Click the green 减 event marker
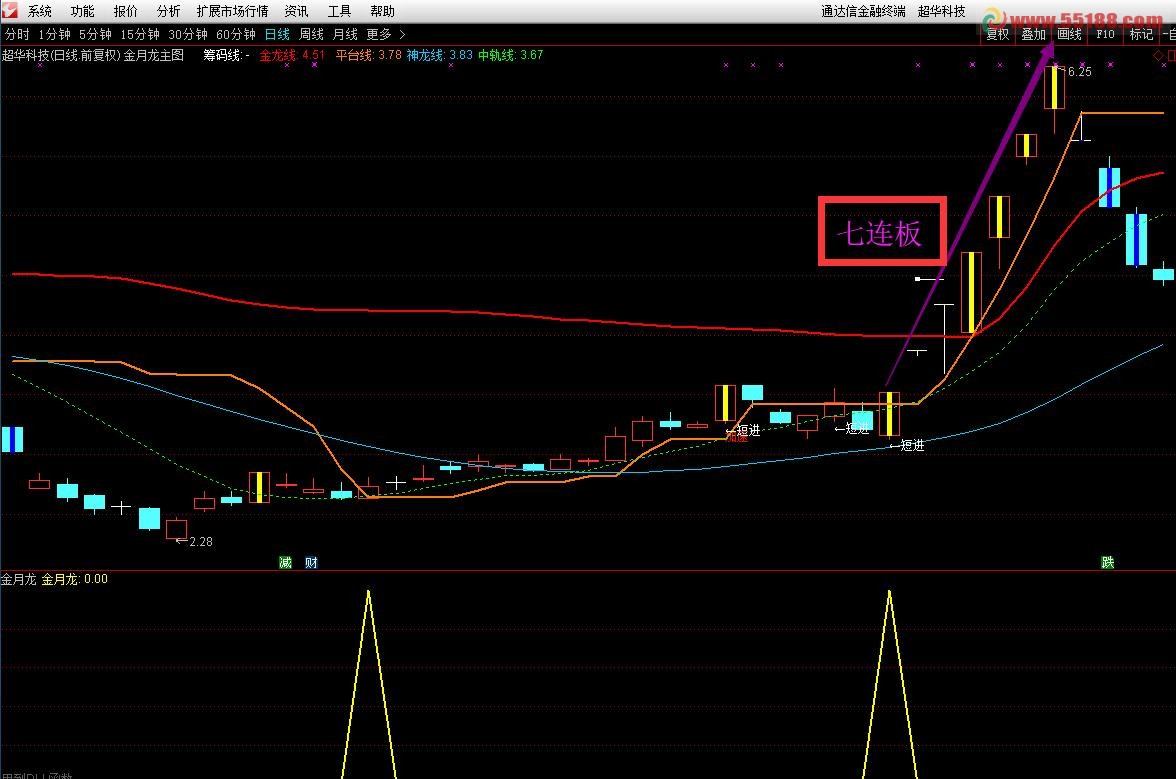The image size is (1176, 779). coord(285,563)
